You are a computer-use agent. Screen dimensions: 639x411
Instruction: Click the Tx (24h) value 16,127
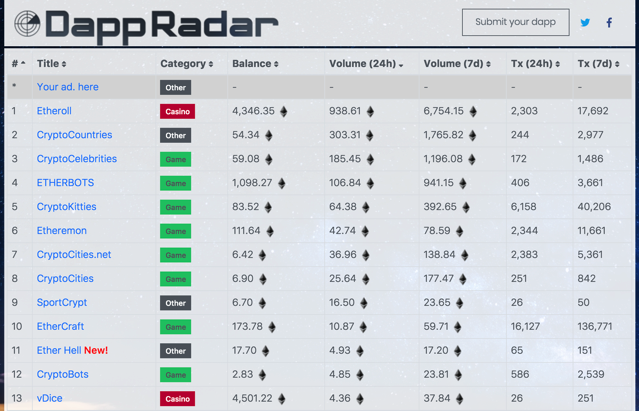coord(525,327)
